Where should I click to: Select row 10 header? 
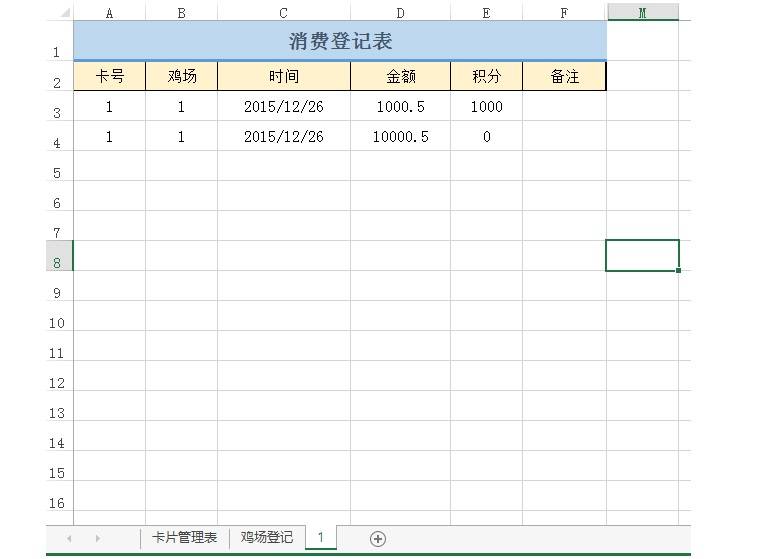(x=59, y=316)
